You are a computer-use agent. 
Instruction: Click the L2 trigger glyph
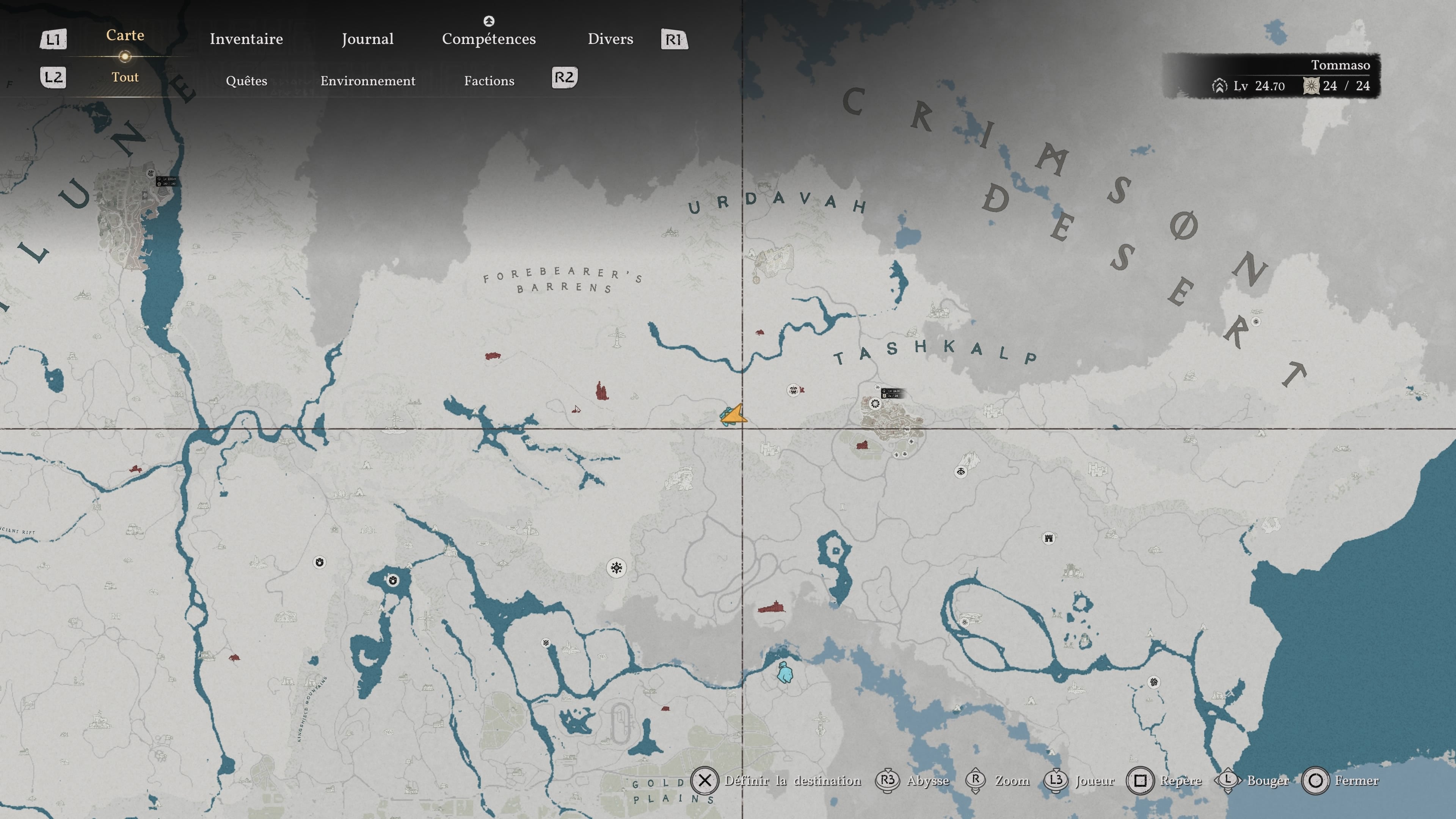tap(53, 77)
